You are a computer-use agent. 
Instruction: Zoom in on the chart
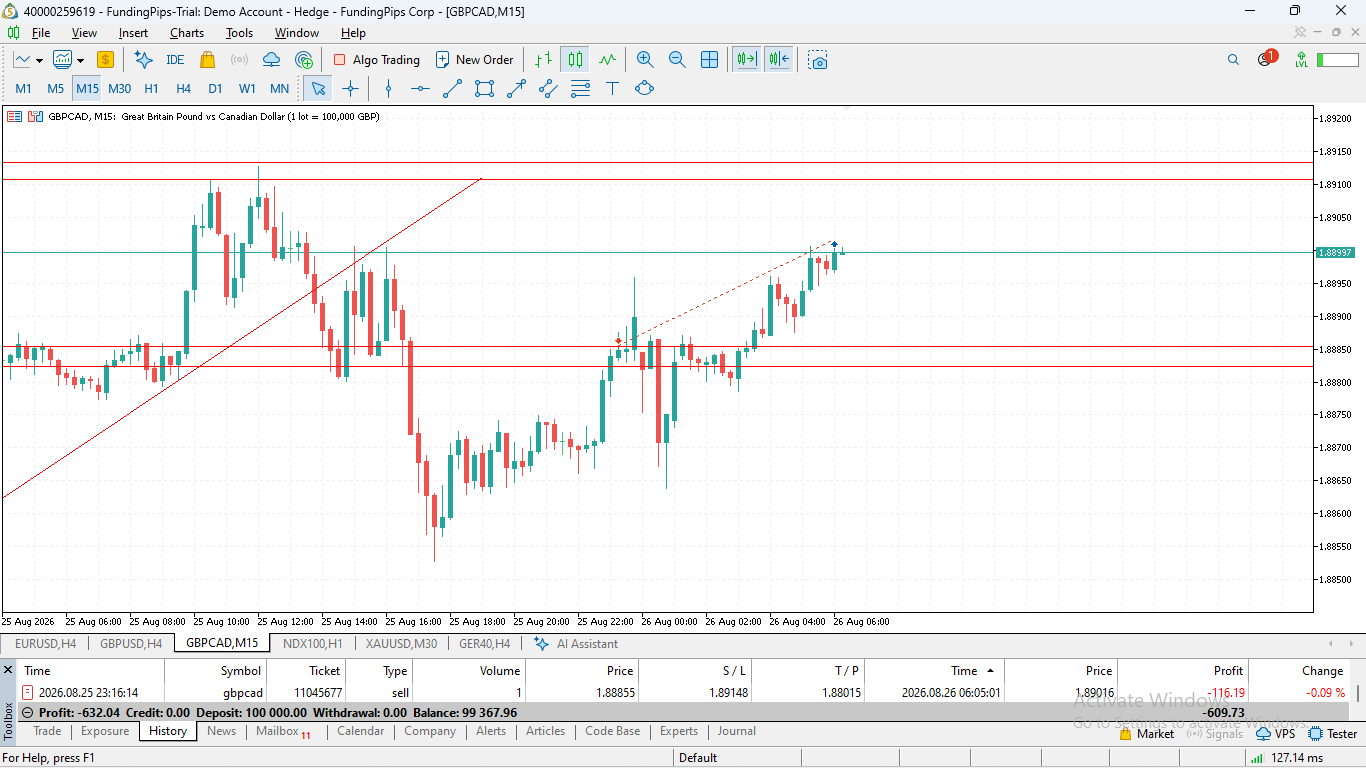[x=645, y=60]
